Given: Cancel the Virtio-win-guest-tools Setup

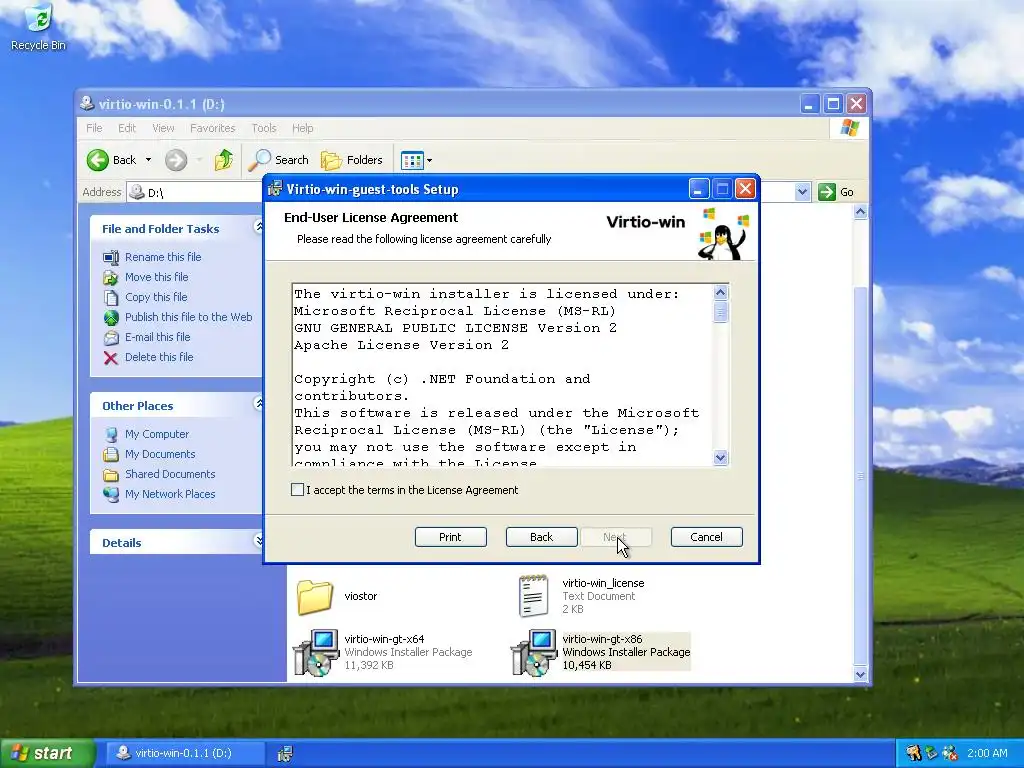Looking at the screenshot, I should coord(707,537).
